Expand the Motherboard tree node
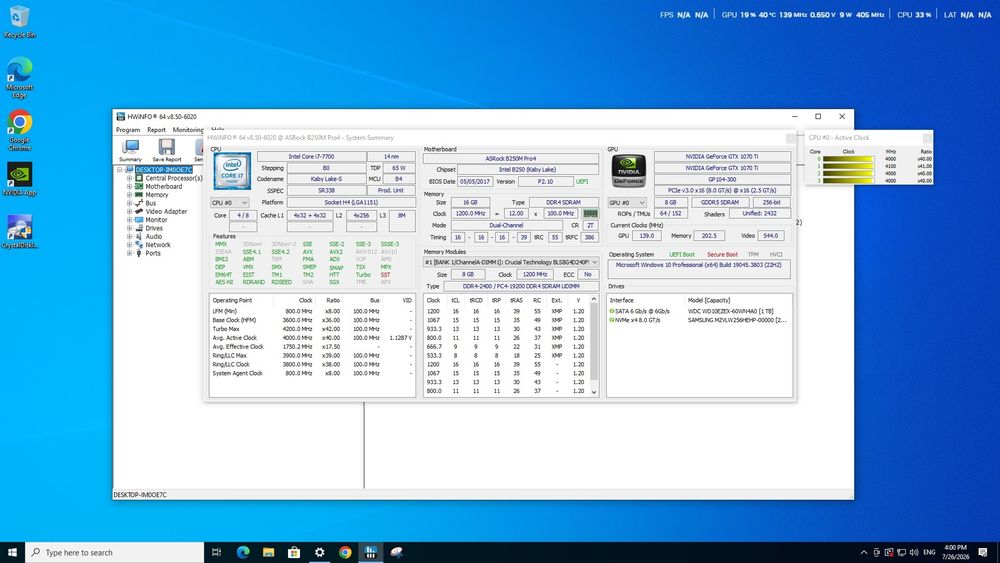The image size is (1000, 563). (x=129, y=186)
